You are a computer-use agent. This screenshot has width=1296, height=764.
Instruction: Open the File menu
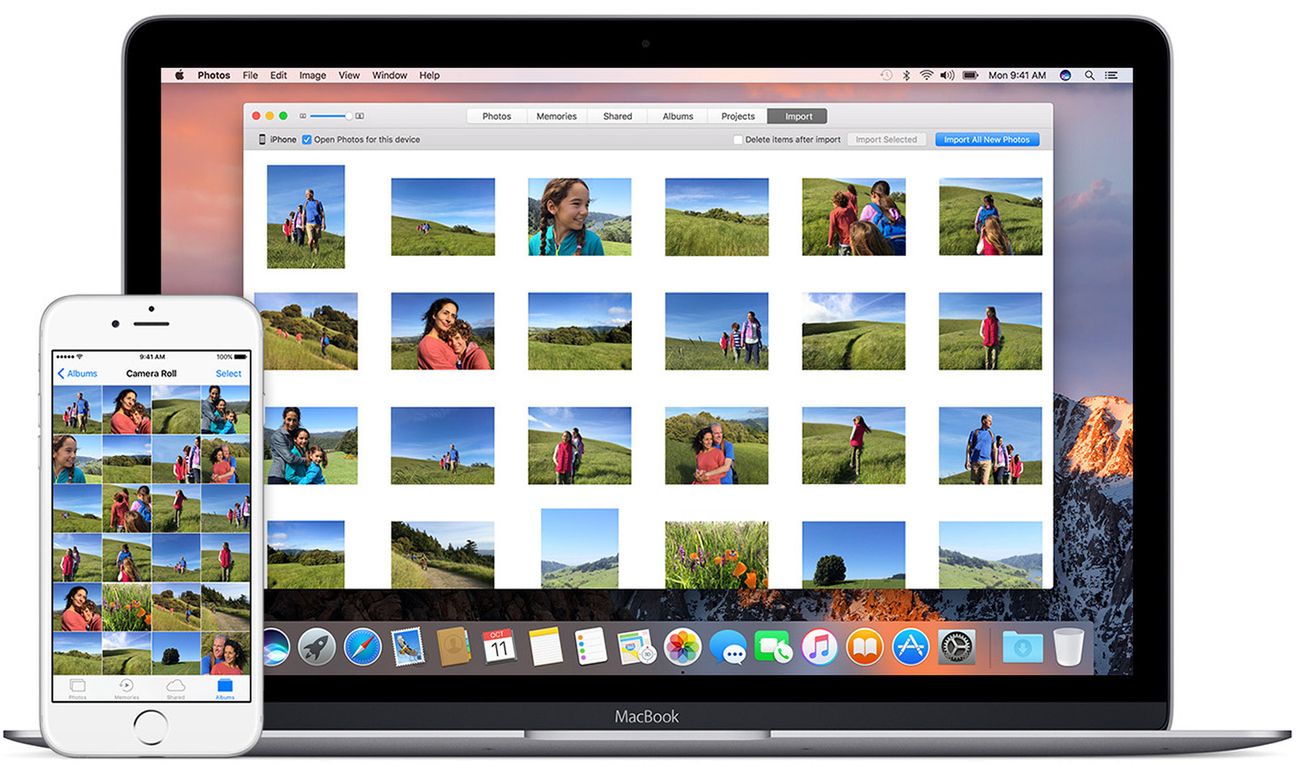(250, 75)
